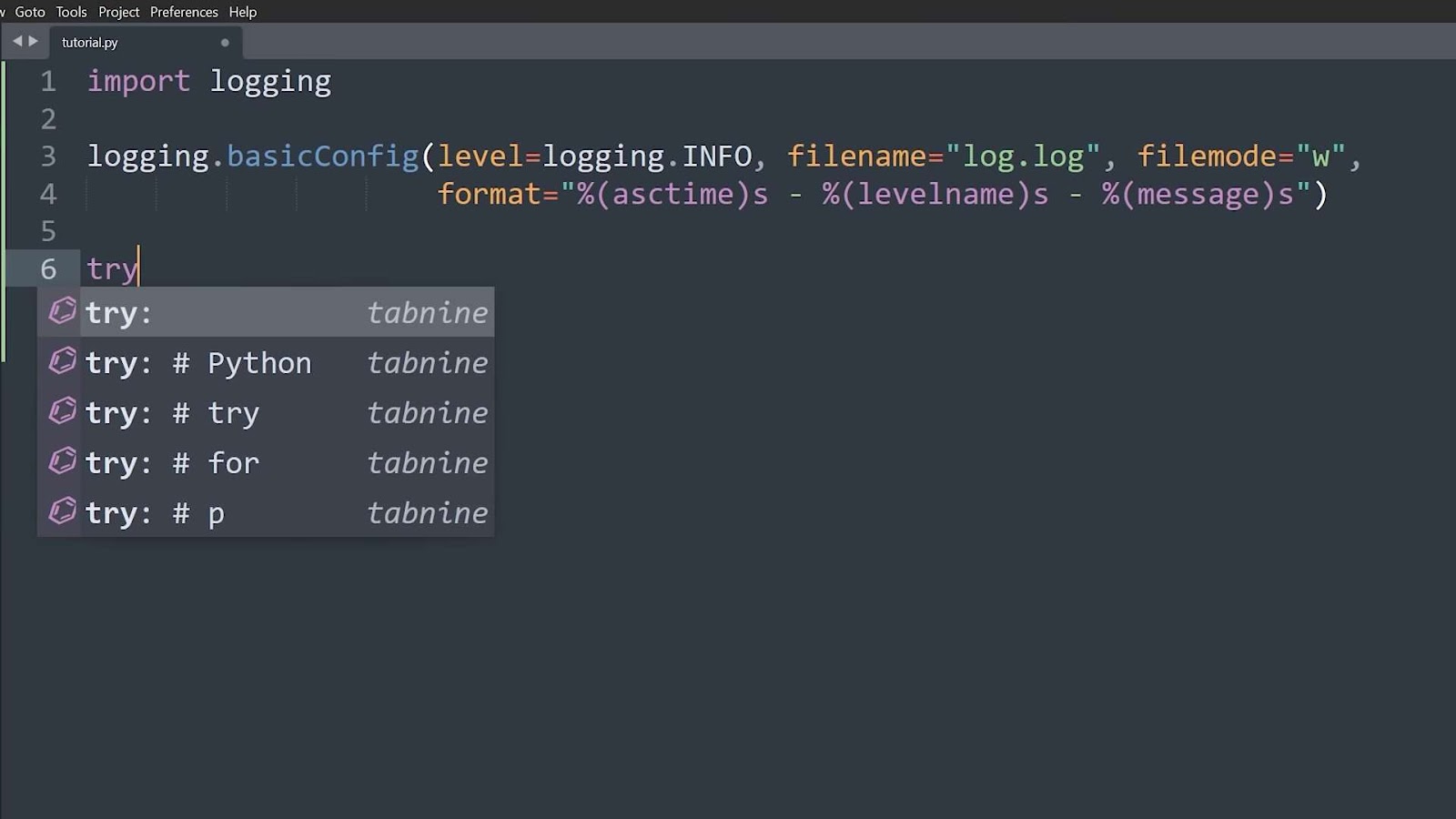Viewport: 1456px width, 819px height.
Task: Open the Goto menu
Action: pyautogui.click(x=29, y=12)
